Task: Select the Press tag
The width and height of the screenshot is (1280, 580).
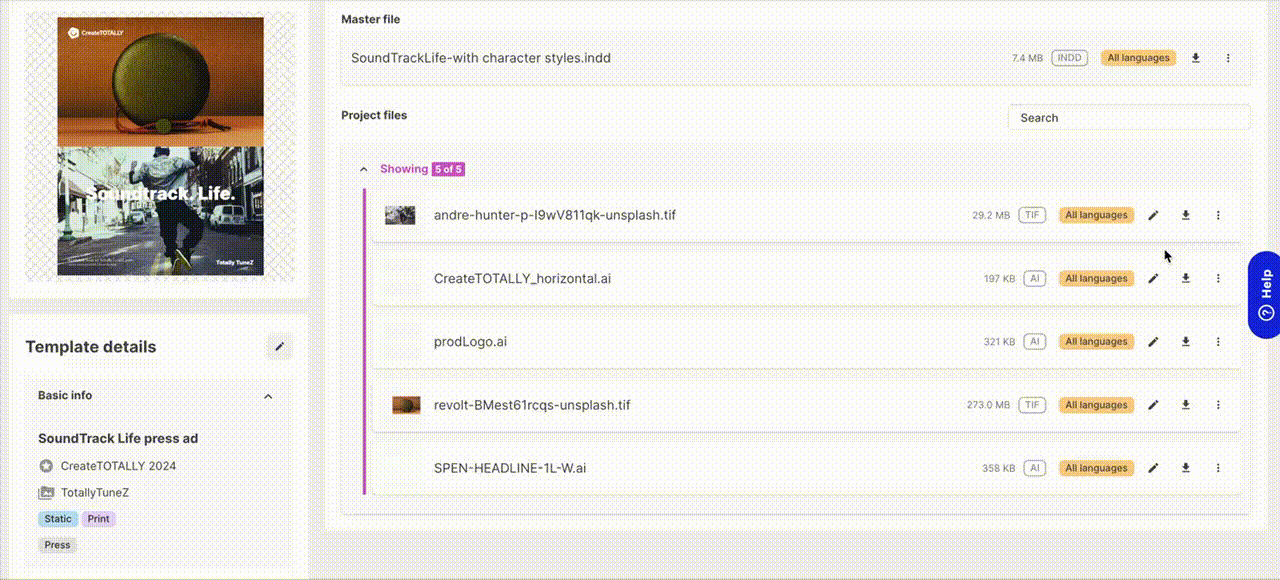Action: click(x=58, y=545)
